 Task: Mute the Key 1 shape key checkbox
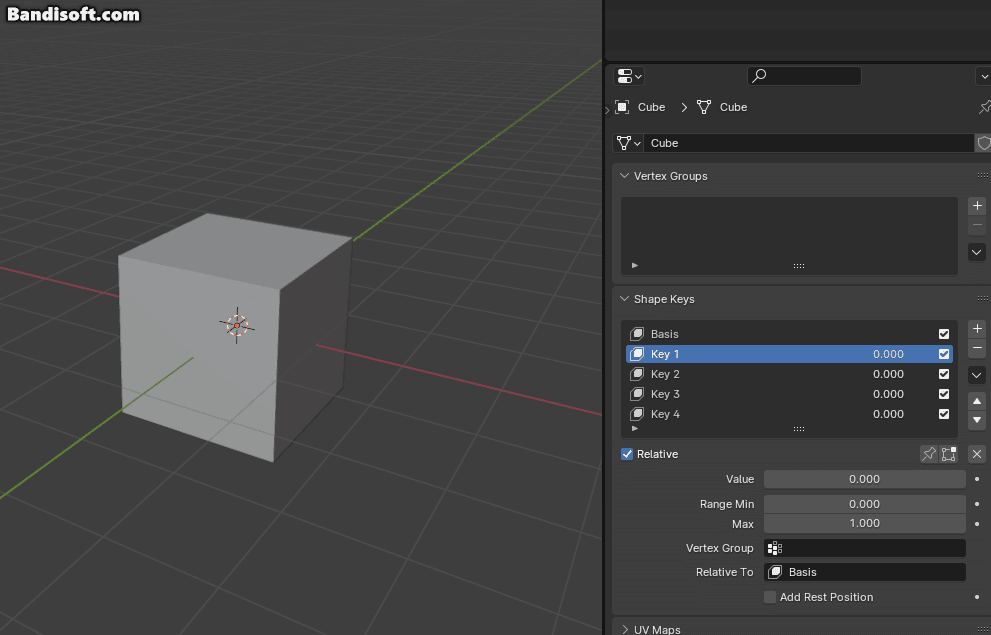pos(944,354)
